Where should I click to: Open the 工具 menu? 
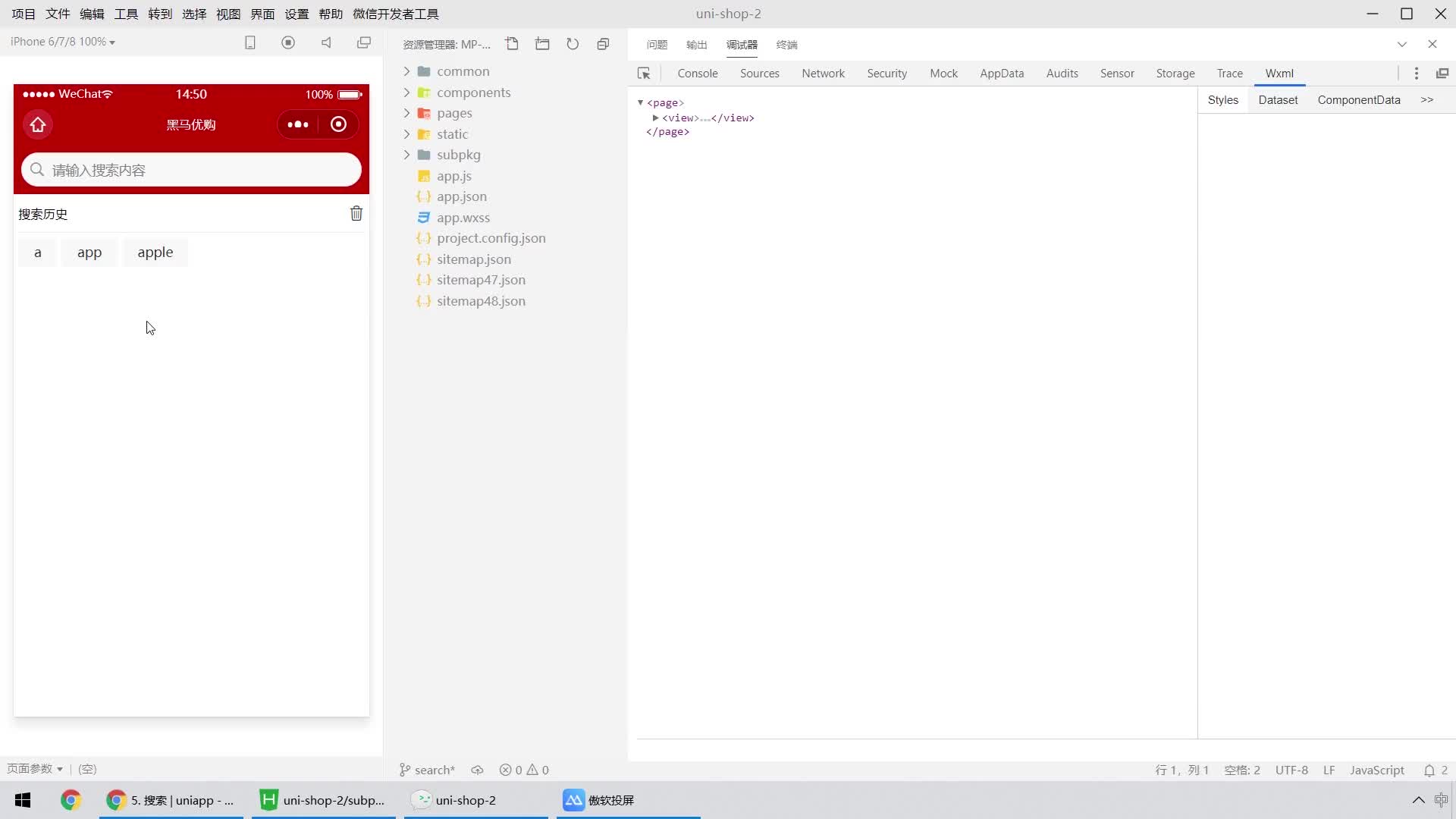pos(126,14)
